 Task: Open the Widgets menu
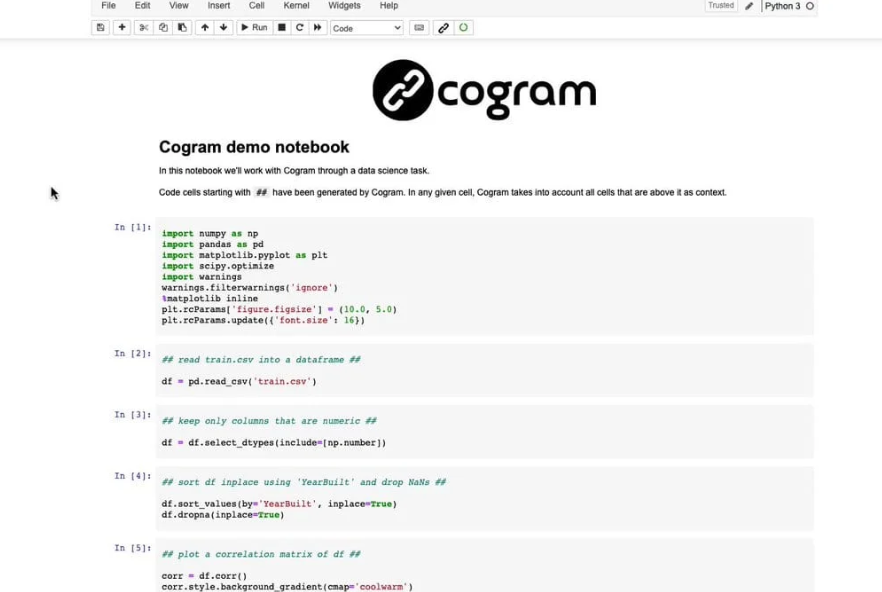coord(344,6)
